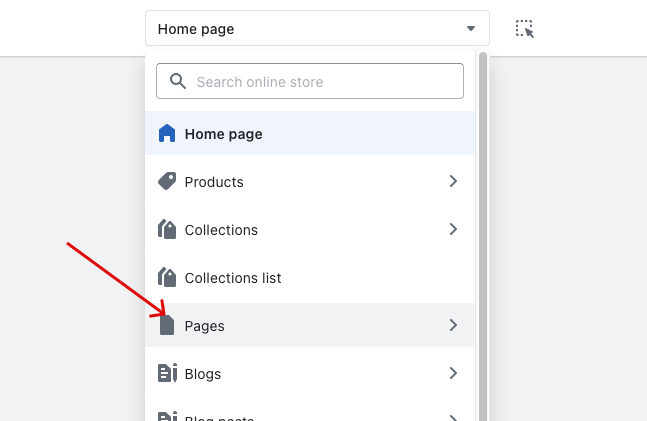The width and height of the screenshot is (647, 421).
Task: Expand the Collections submenu chevron
Action: [x=453, y=230]
